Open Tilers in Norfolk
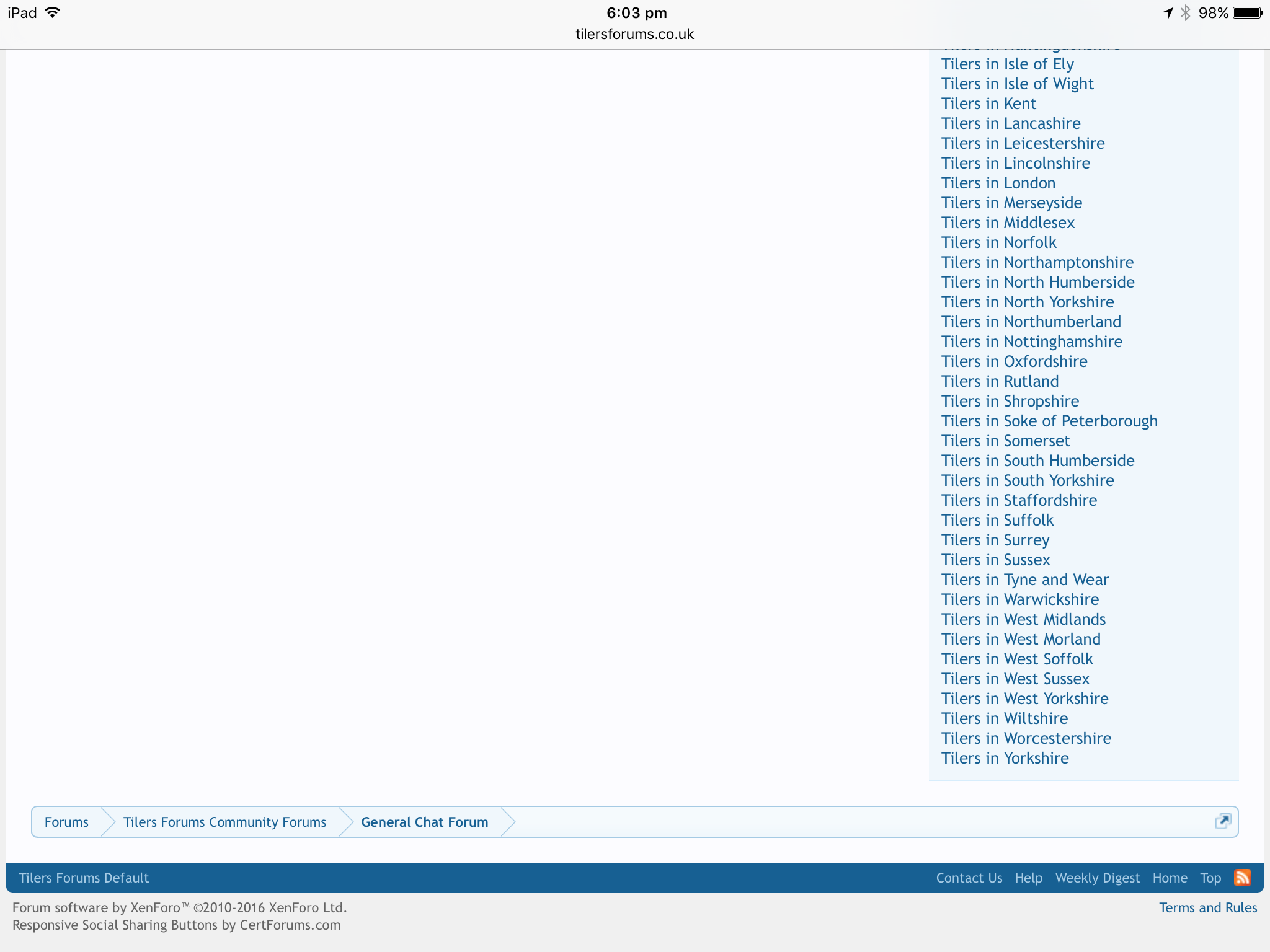The height and width of the screenshot is (952, 1270). 999,242
